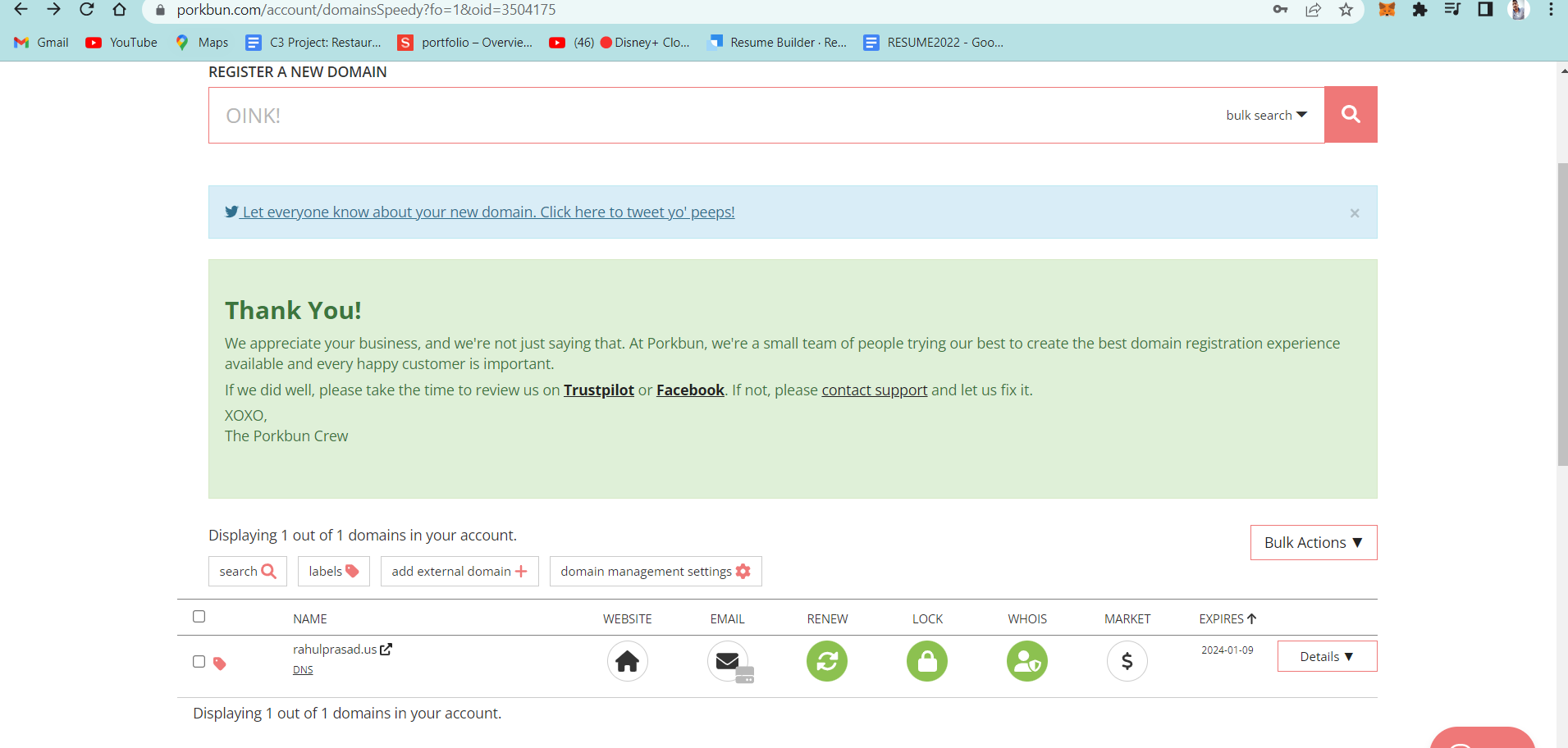The image size is (1568, 748).
Task: Sort by the EXPIRES column header
Action: point(1227,619)
